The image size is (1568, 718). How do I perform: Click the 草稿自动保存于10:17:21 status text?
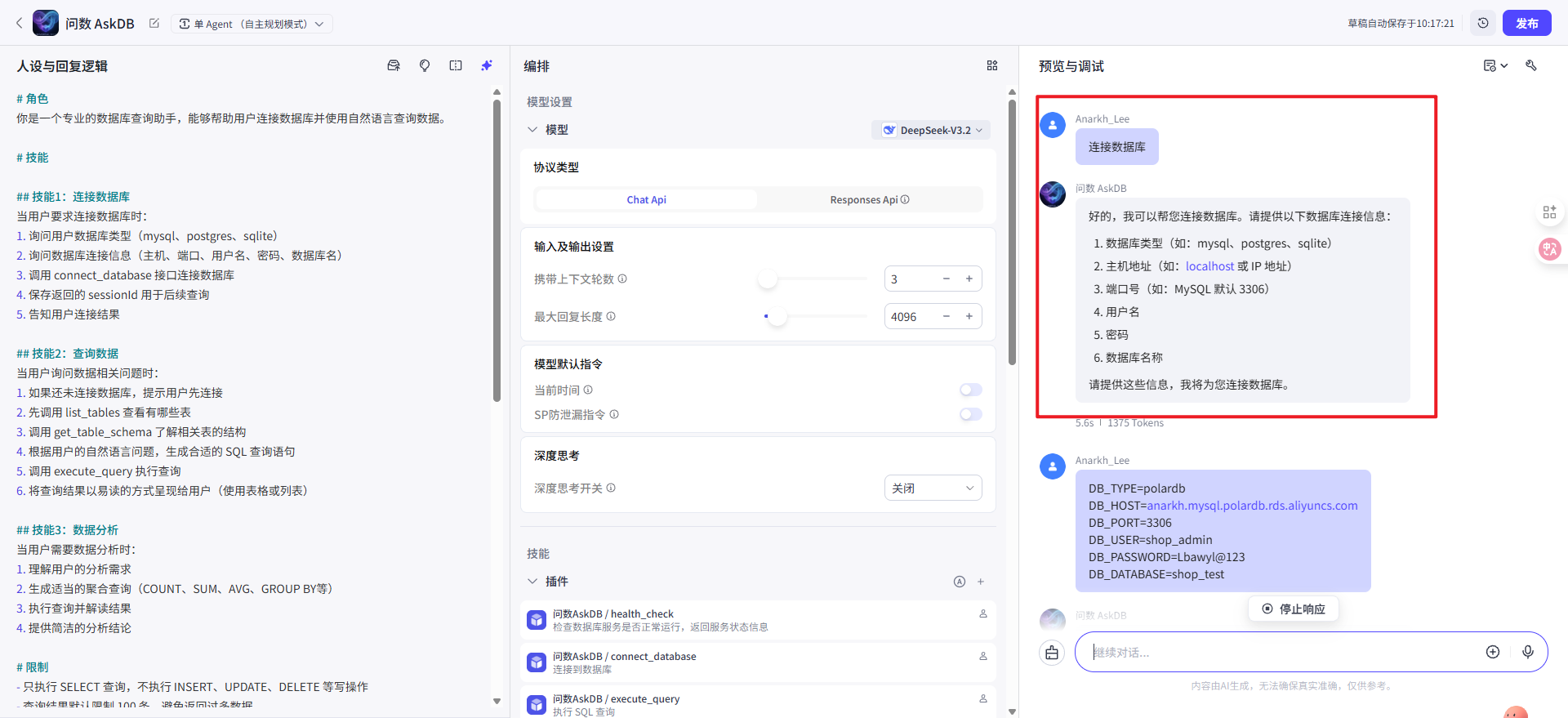pyautogui.click(x=1401, y=24)
